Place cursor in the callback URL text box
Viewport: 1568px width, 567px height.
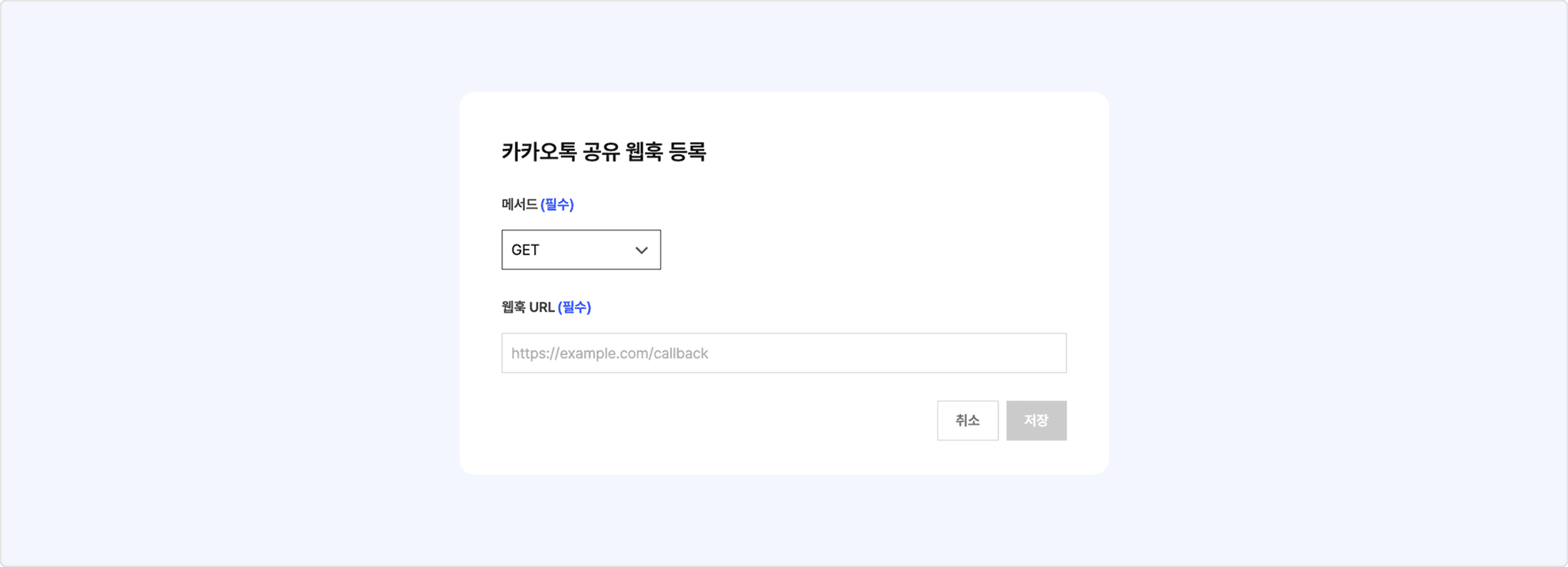coord(783,353)
